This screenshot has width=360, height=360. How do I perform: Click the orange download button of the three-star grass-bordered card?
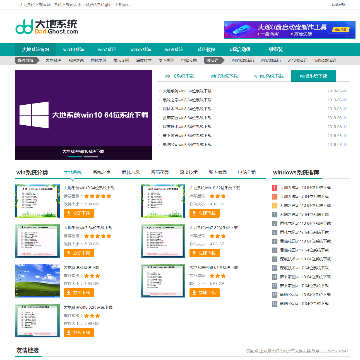(204, 213)
